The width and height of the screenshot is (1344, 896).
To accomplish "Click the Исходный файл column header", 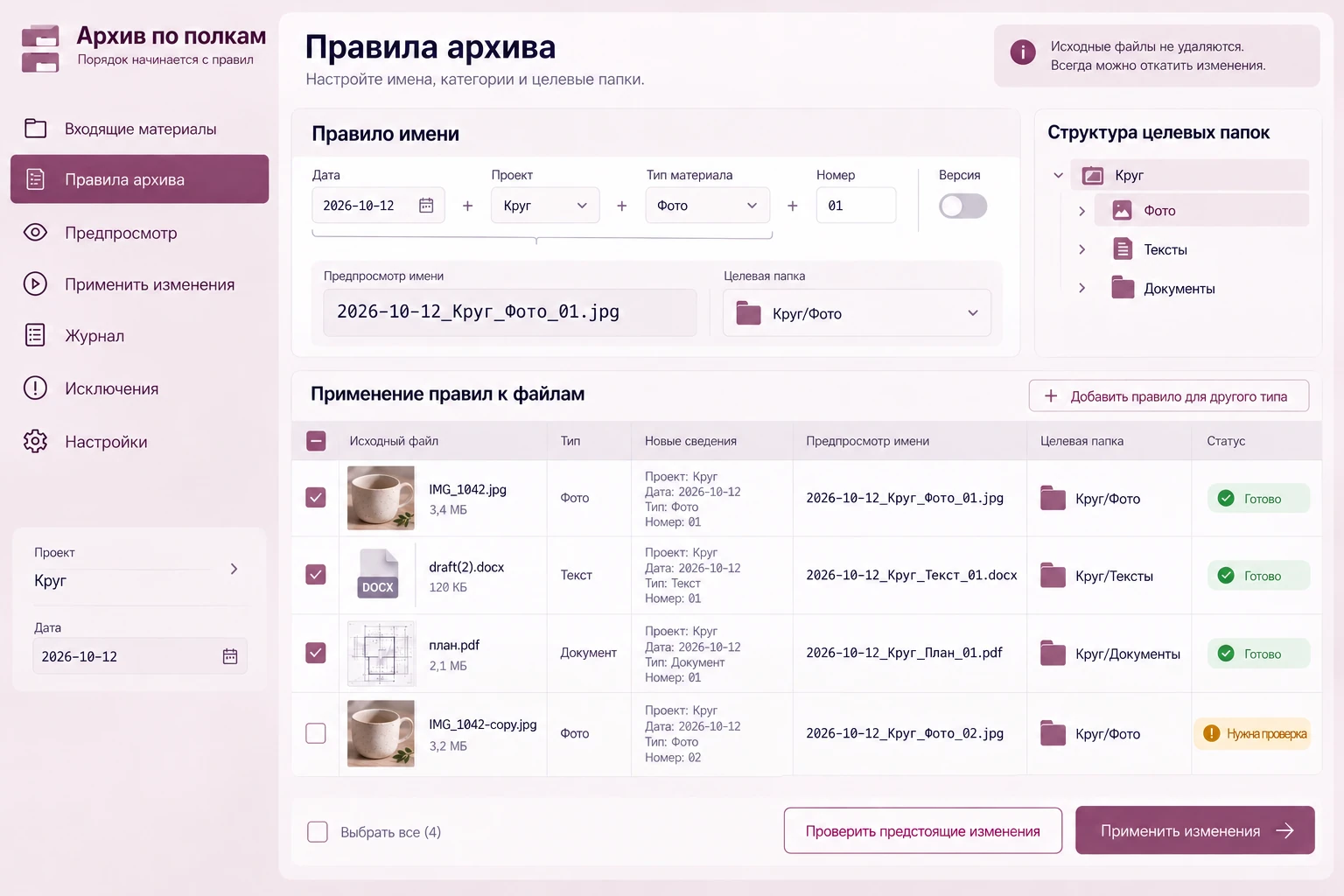I will (394, 441).
